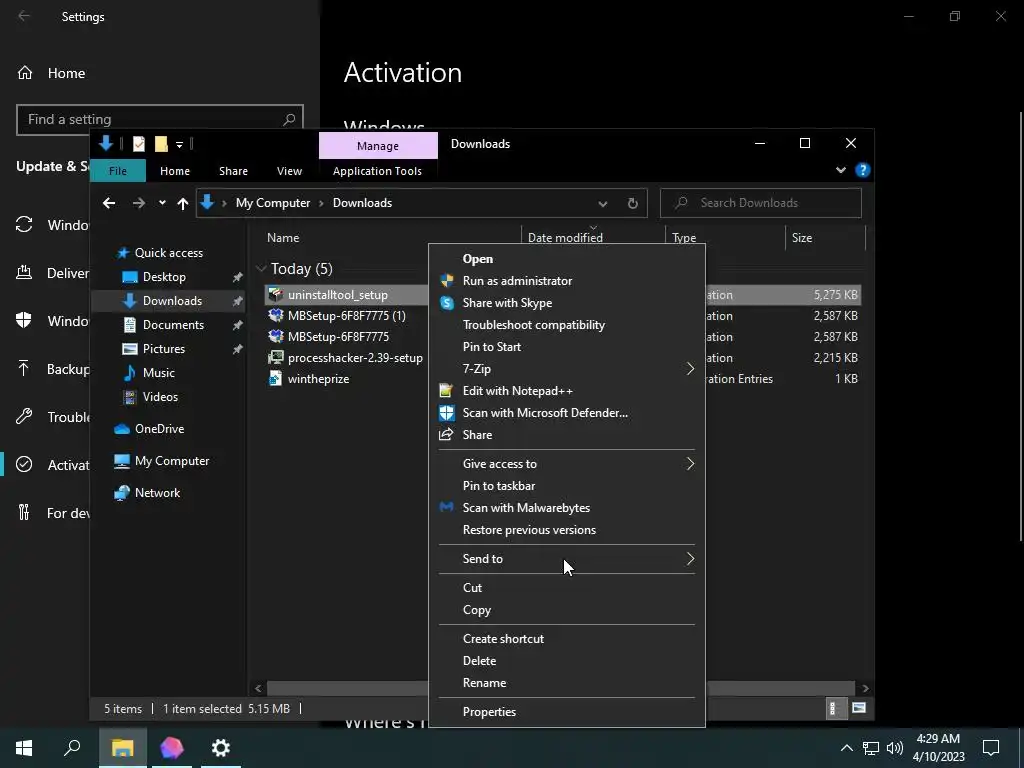This screenshot has width=1024, height=768.
Task: Choose Create shortcut
Action: (x=568, y=639)
